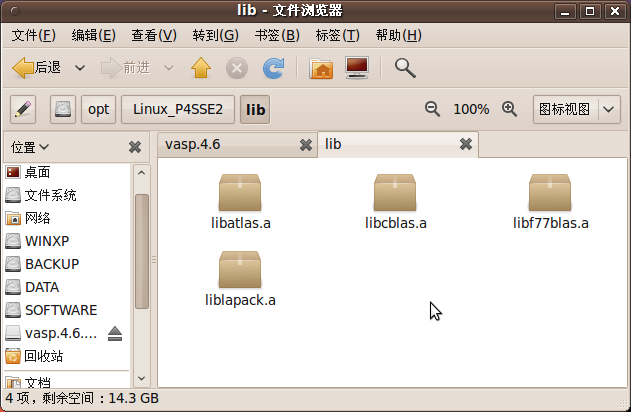Open the back history dropdown arrow

(80, 68)
